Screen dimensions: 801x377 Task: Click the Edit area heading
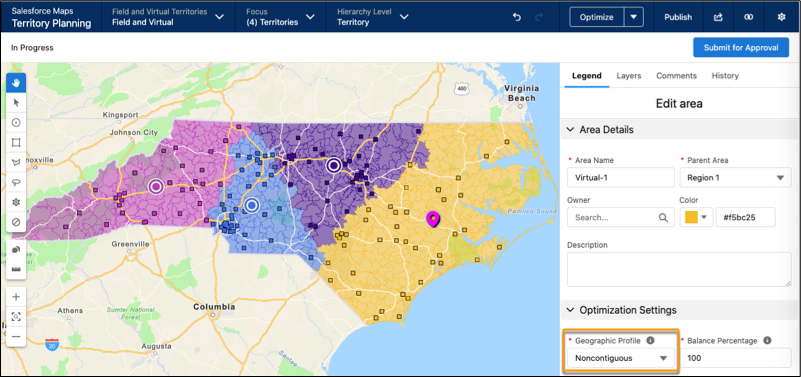pyautogui.click(x=679, y=104)
